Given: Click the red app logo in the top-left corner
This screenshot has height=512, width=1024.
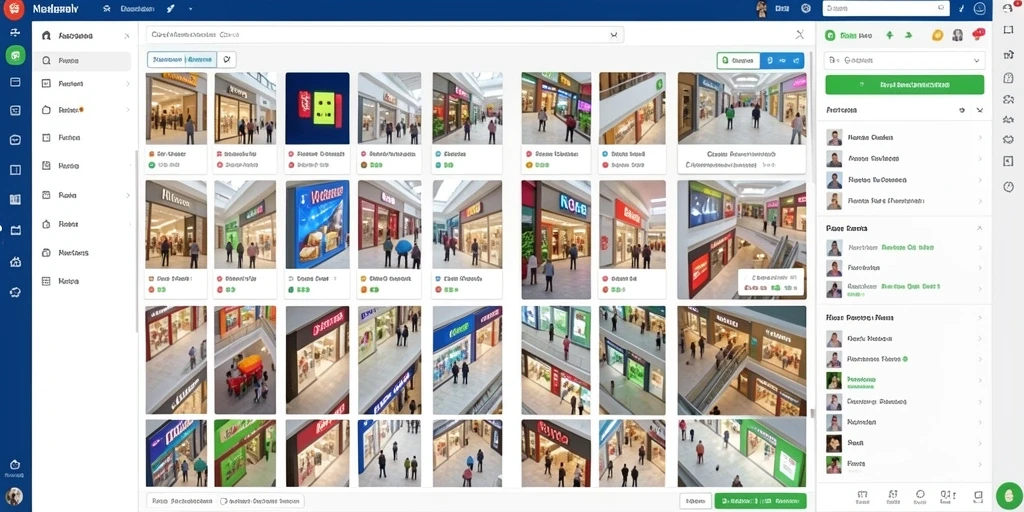Looking at the screenshot, I should pyautogui.click(x=14, y=9).
